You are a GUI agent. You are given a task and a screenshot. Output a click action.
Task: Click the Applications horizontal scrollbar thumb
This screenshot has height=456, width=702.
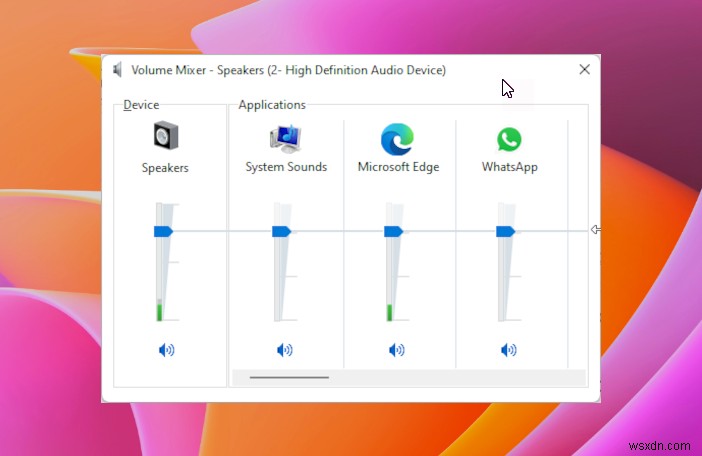click(289, 377)
